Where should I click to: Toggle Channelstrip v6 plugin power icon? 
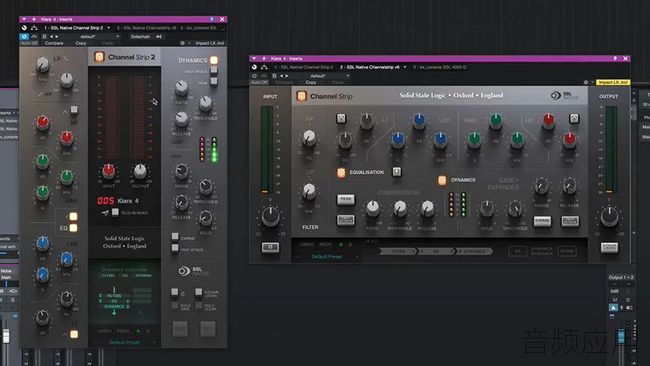click(x=301, y=96)
